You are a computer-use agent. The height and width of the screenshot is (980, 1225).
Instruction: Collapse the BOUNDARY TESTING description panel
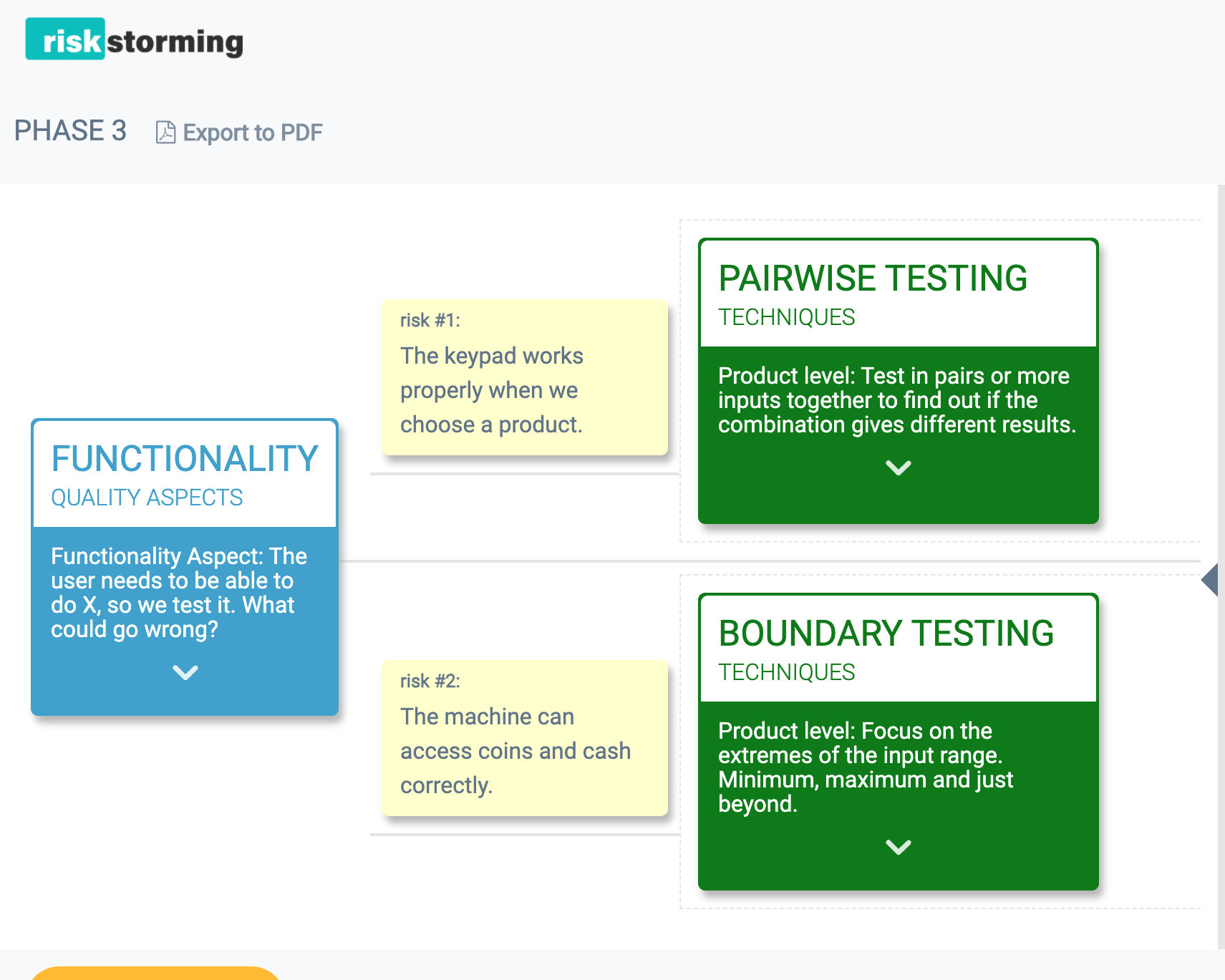(897, 848)
